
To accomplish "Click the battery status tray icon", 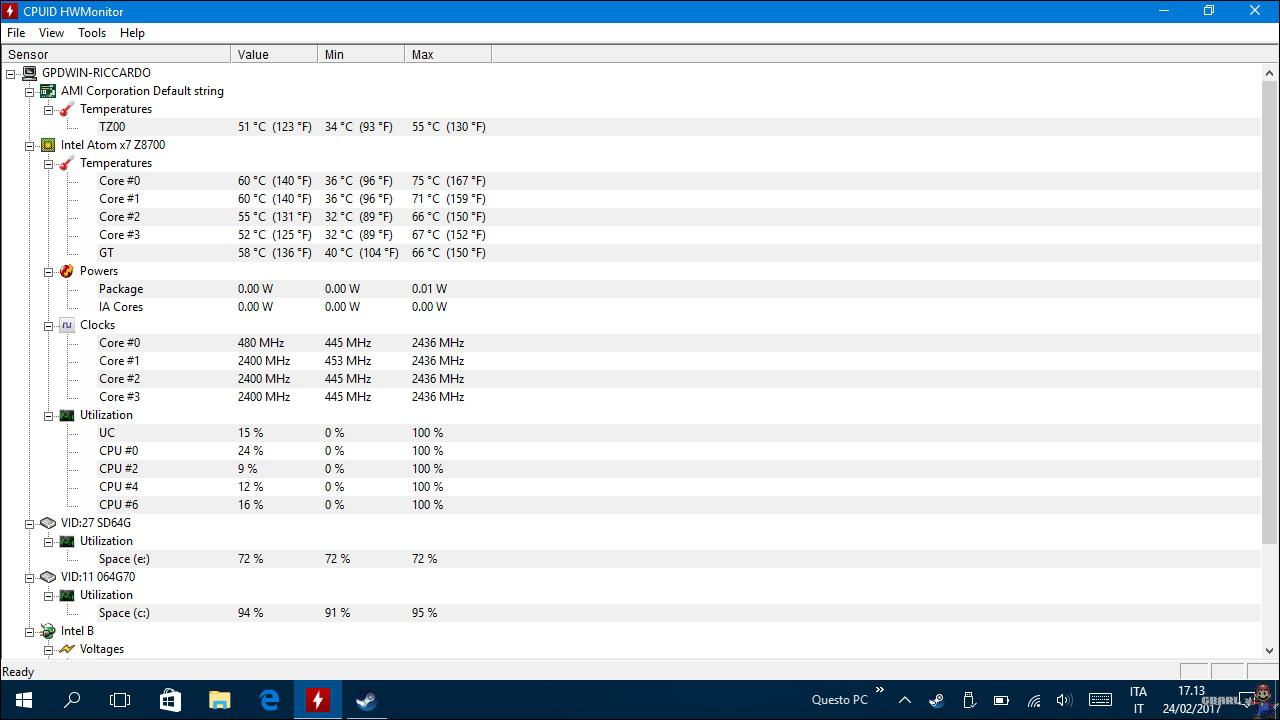I will [x=1001, y=700].
